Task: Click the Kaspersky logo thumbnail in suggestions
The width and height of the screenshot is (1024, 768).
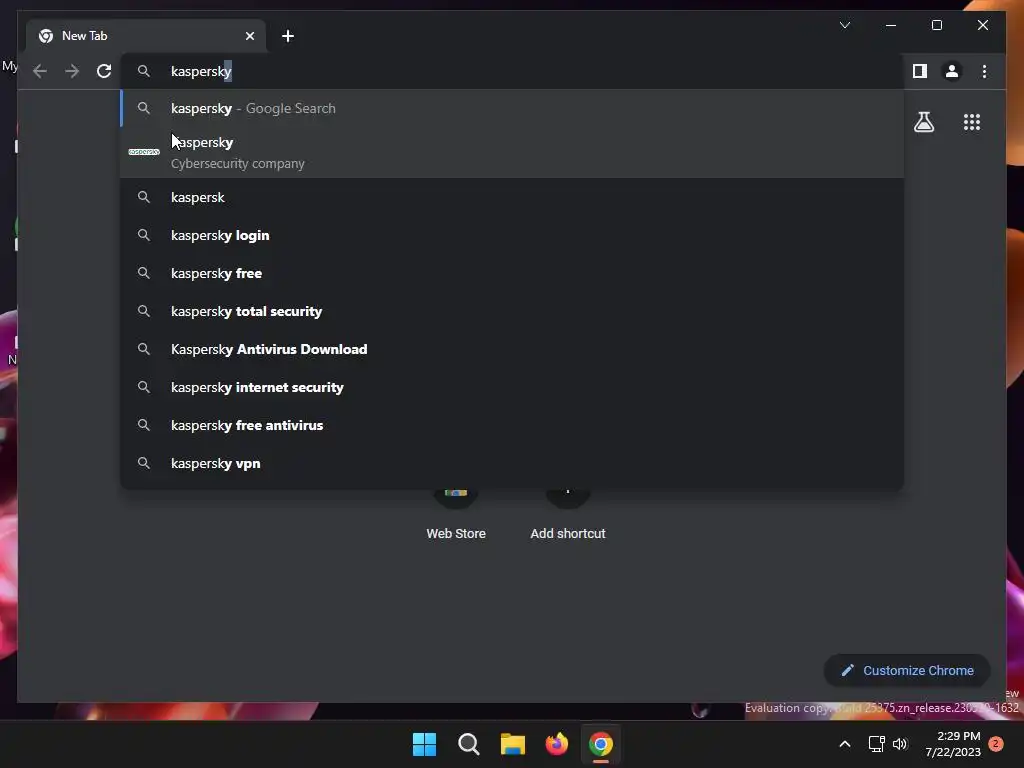Action: pyautogui.click(x=144, y=152)
